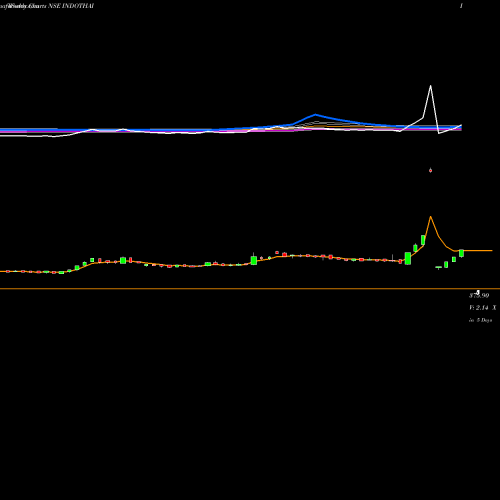The width and height of the screenshot is (500, 500).
Task: Click the '2.14 X' value text
Action: 486,308
